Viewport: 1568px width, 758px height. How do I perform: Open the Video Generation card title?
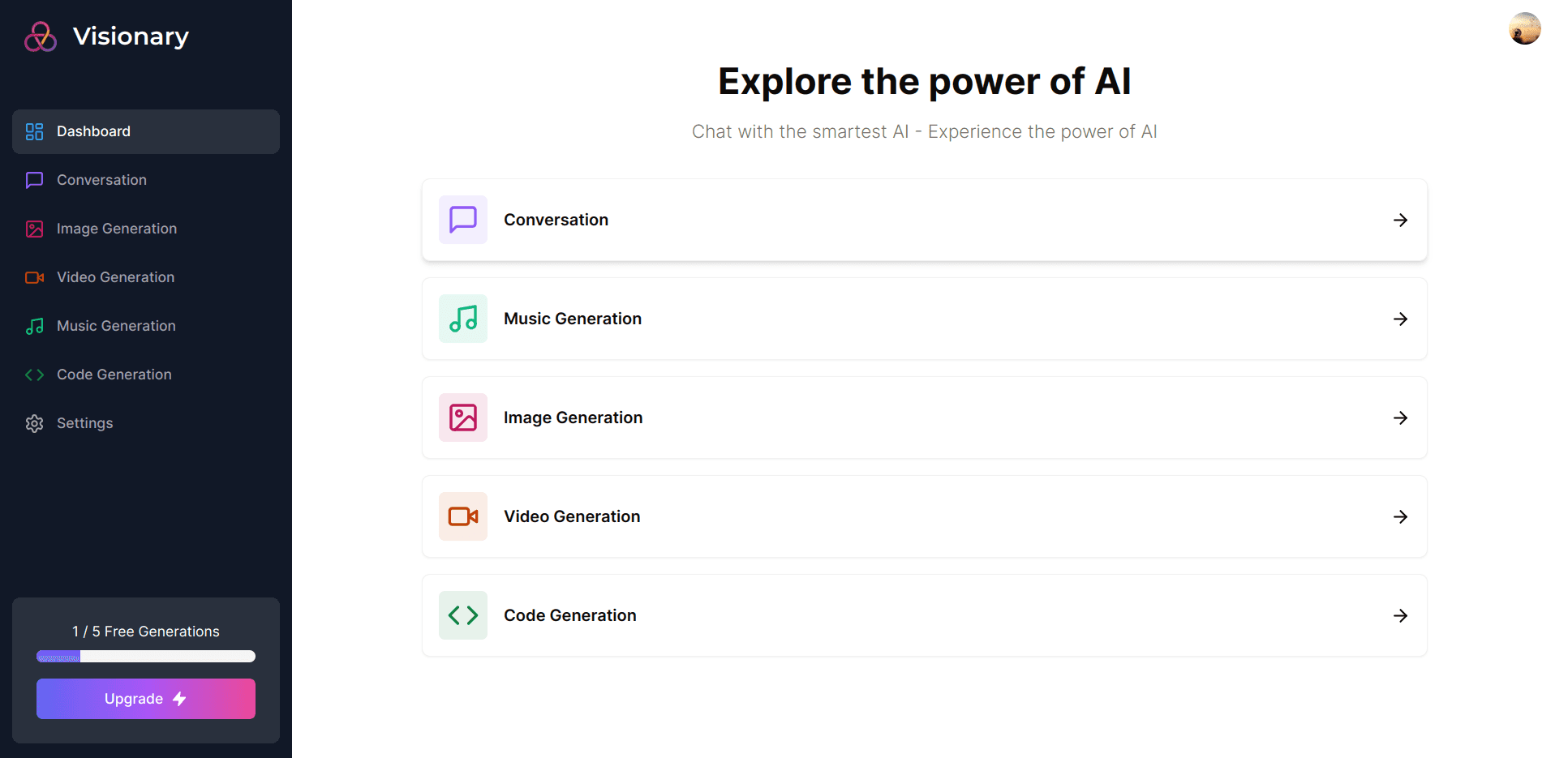(572, 516)
